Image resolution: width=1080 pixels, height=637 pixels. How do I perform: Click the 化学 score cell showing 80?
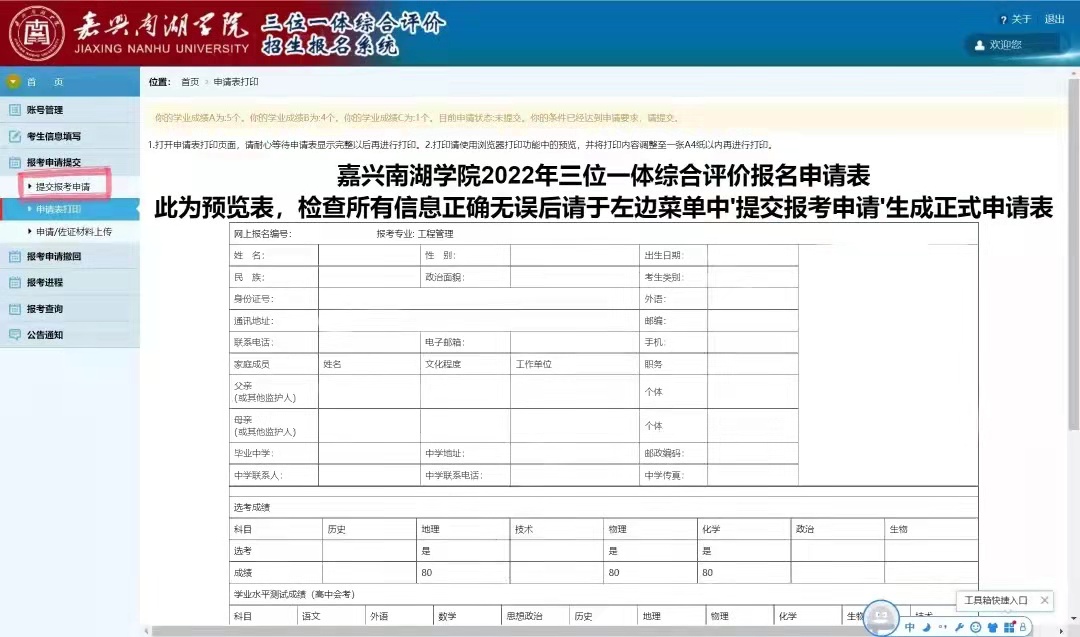coord(744,573)
